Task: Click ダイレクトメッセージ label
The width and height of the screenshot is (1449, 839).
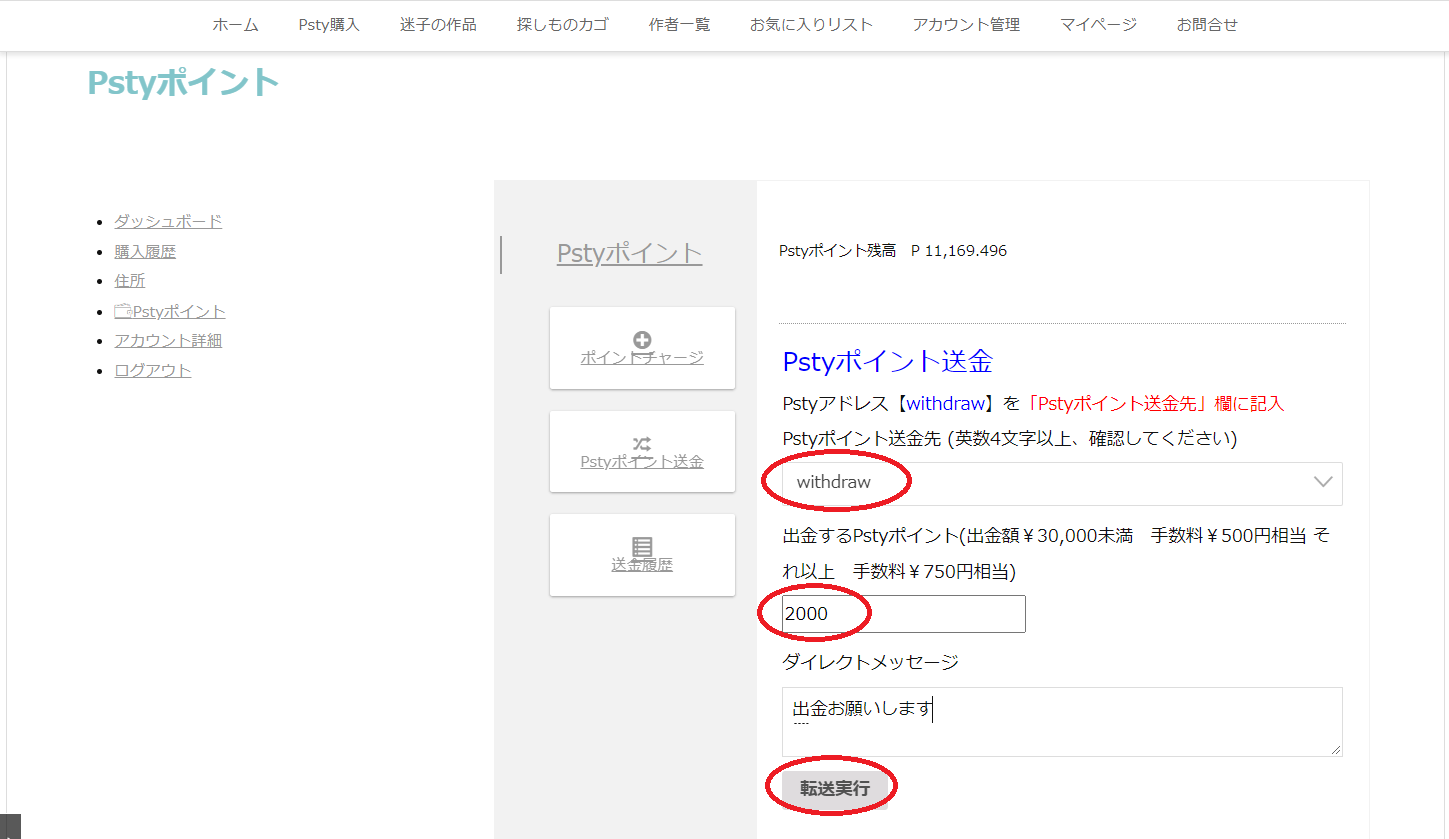Action: point(870,662)
